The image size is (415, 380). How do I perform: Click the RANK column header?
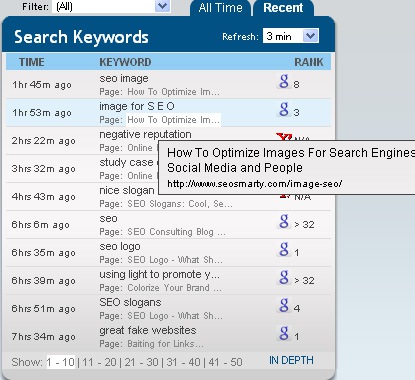click(309, 62)
